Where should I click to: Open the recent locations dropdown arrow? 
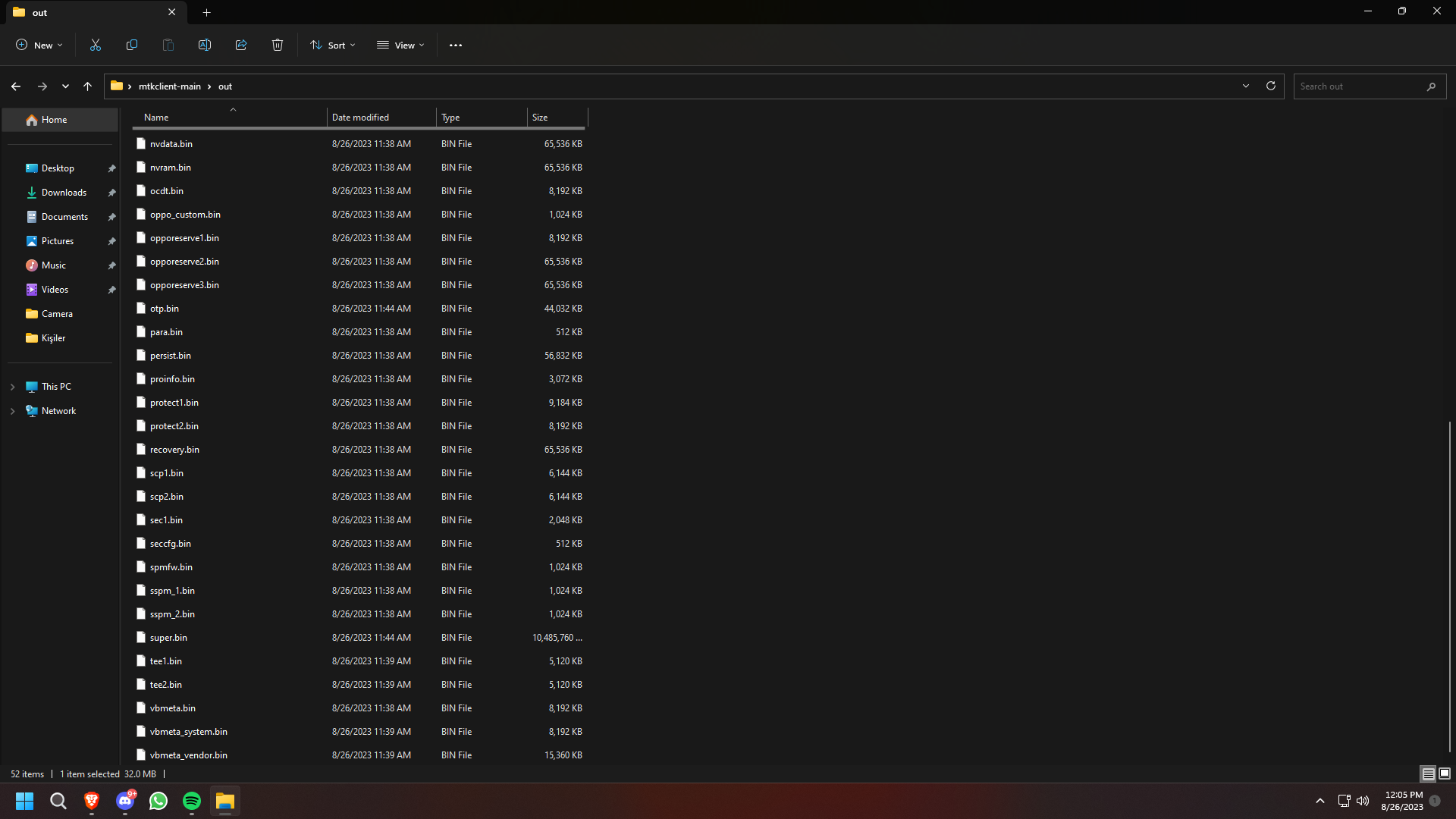click(66, 86)
